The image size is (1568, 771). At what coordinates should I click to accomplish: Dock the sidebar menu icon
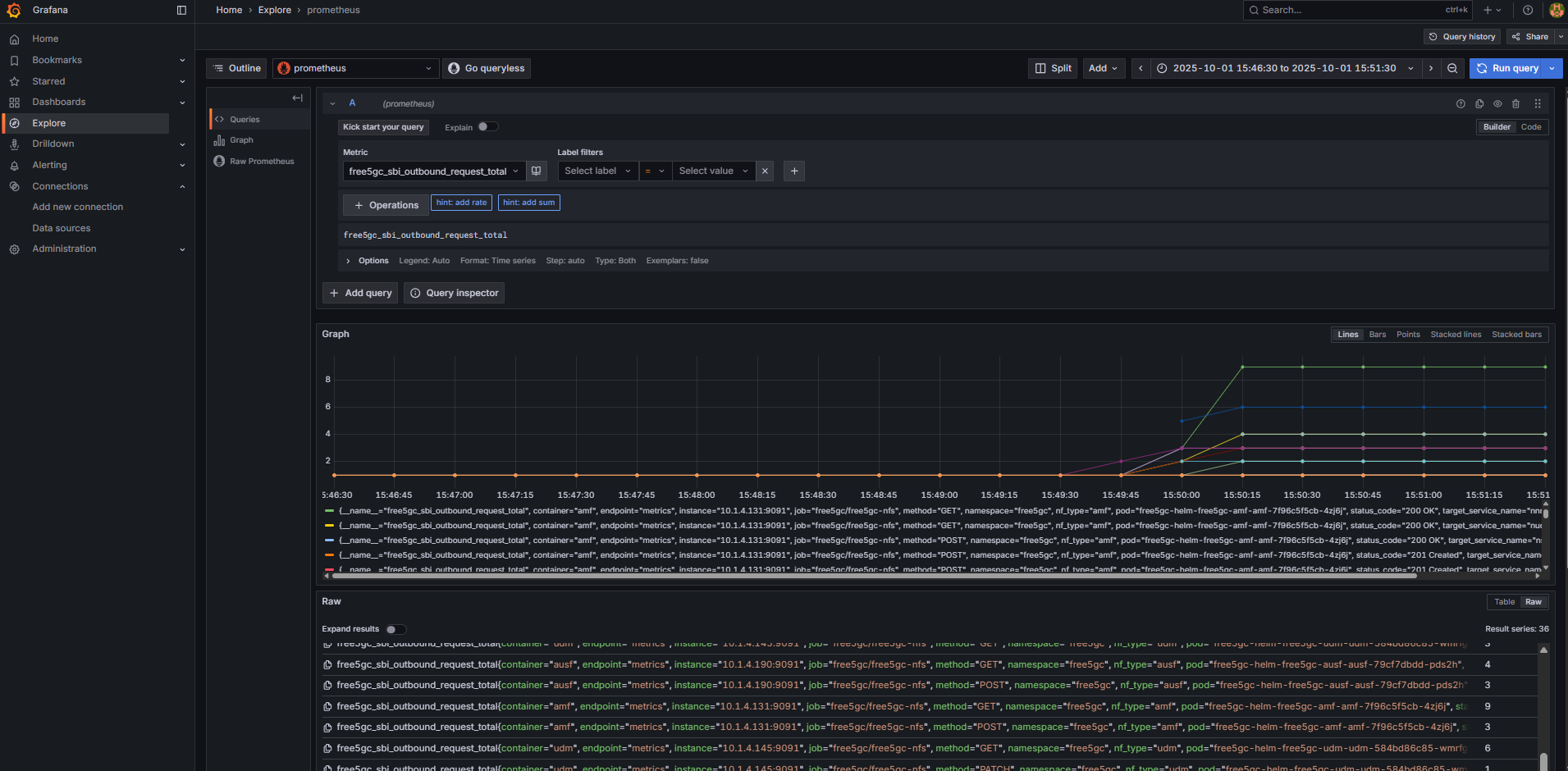pos(181,11)
